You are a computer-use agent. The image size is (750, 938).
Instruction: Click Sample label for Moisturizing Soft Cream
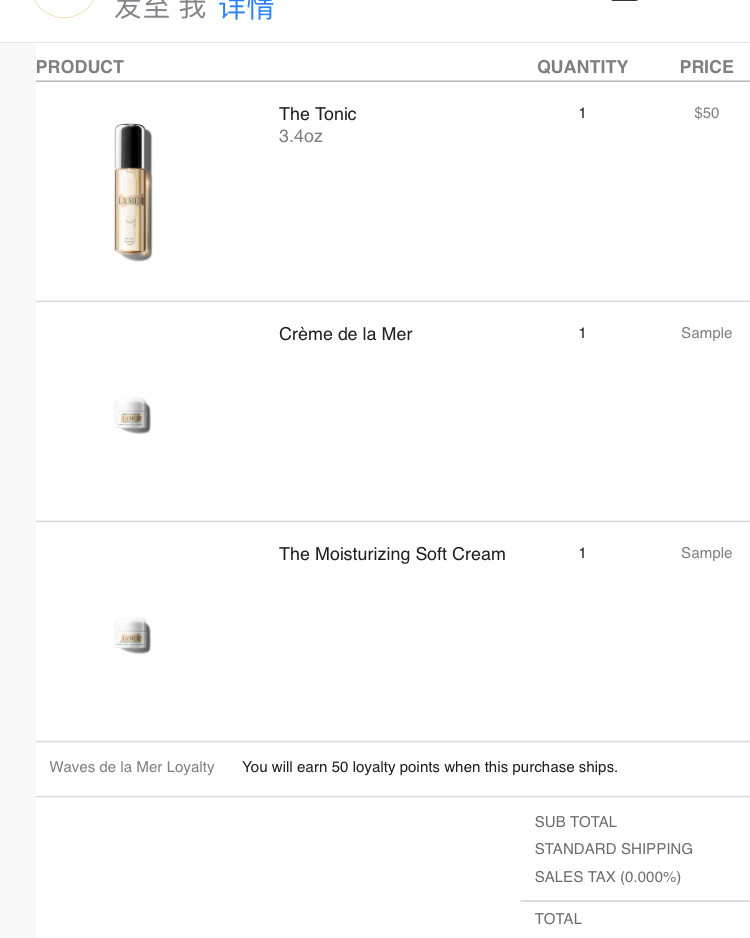tap(706, 553)
